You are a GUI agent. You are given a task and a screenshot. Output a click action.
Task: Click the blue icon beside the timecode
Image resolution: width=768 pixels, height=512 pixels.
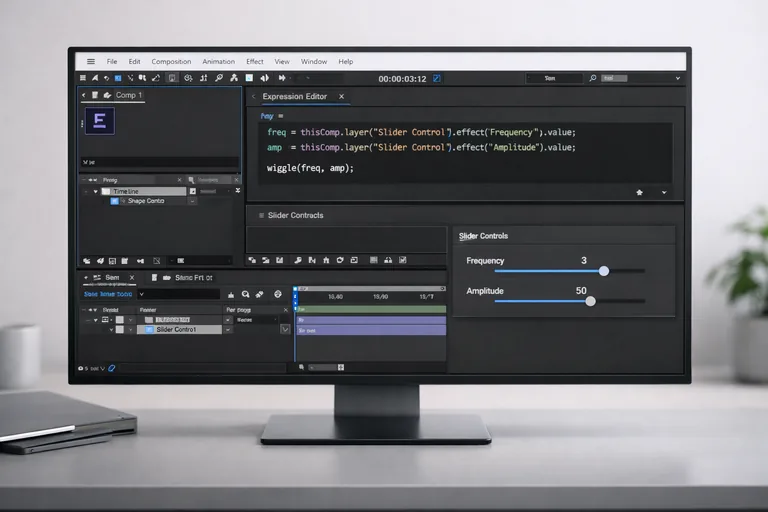pyautogui.click(x=436, y=78)
